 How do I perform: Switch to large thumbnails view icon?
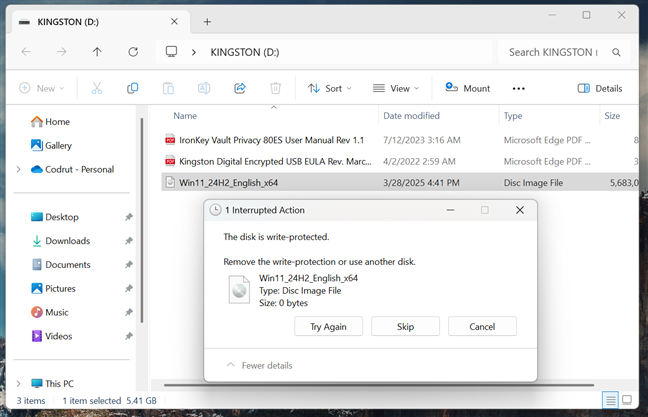[627, 400]
